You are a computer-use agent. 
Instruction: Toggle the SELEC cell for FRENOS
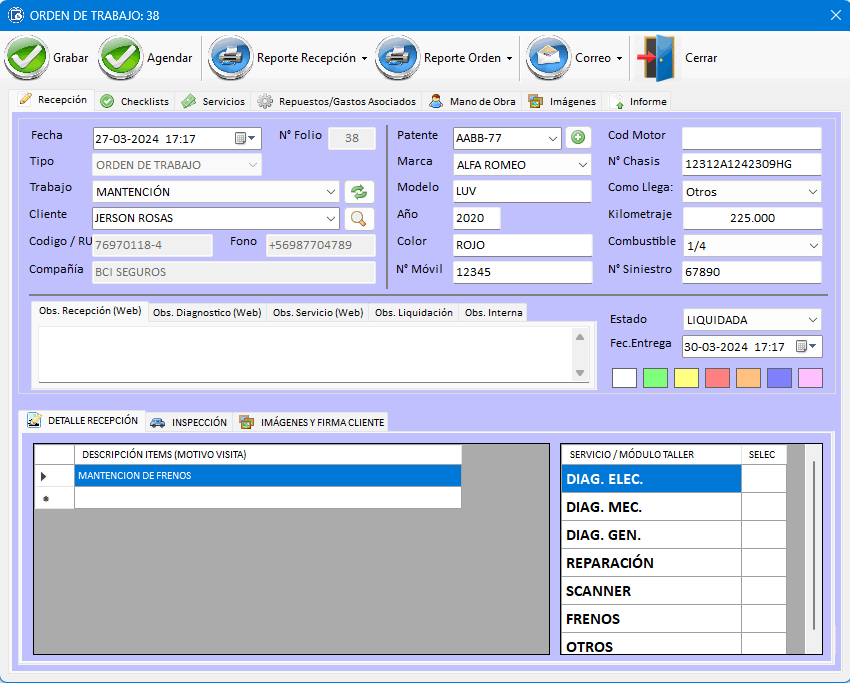763,619
